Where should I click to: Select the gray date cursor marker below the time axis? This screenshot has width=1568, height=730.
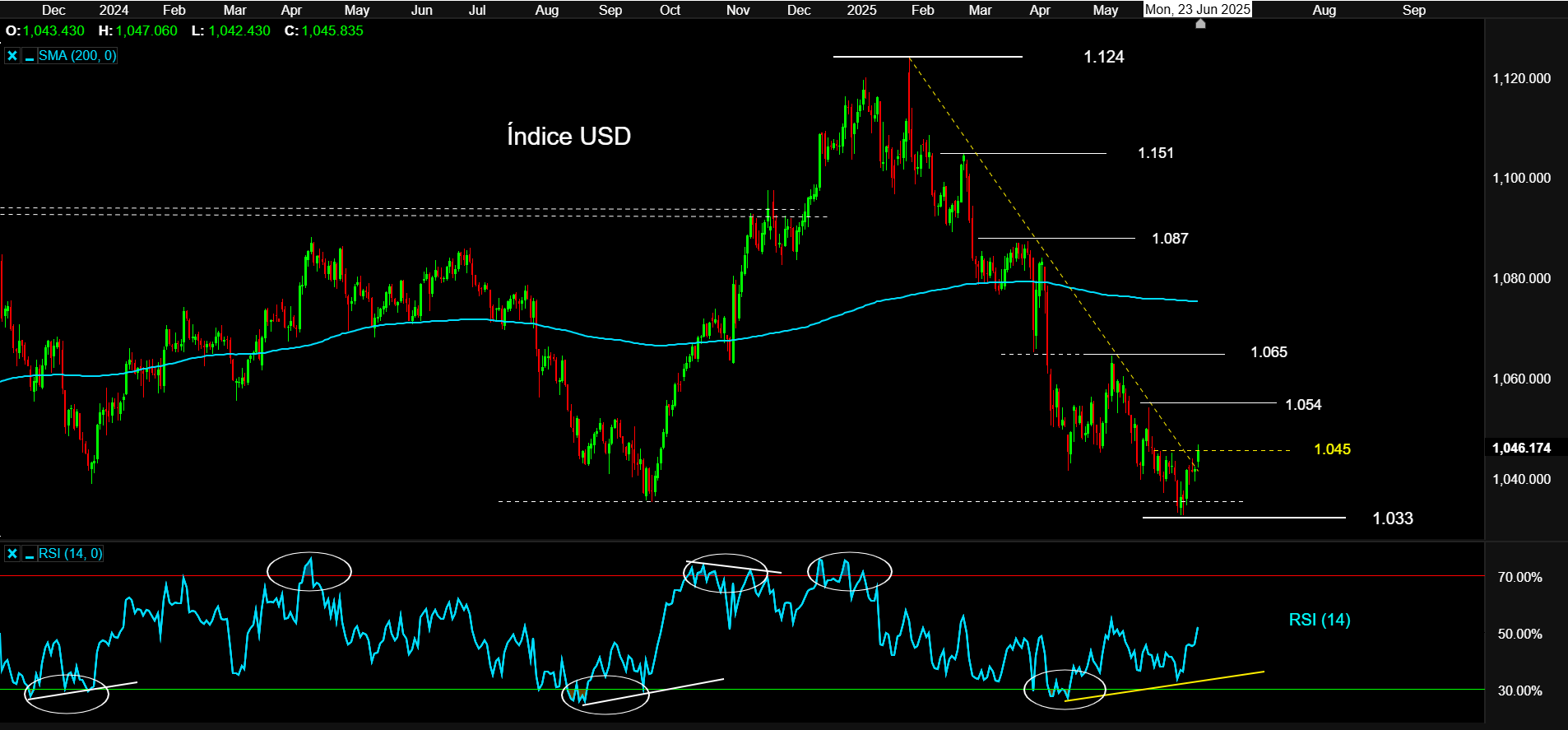tap(1200, 24)
